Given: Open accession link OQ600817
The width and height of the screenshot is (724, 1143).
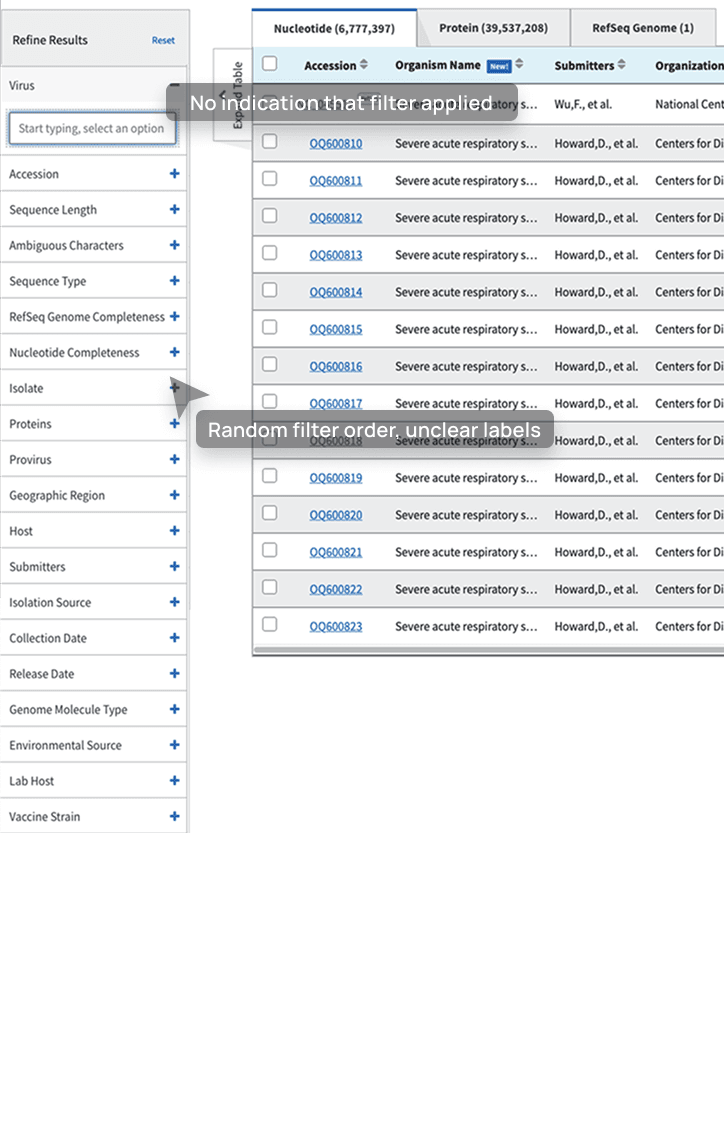Looking at the screenshot, I should pyautogui.click(x=335, y=403).
